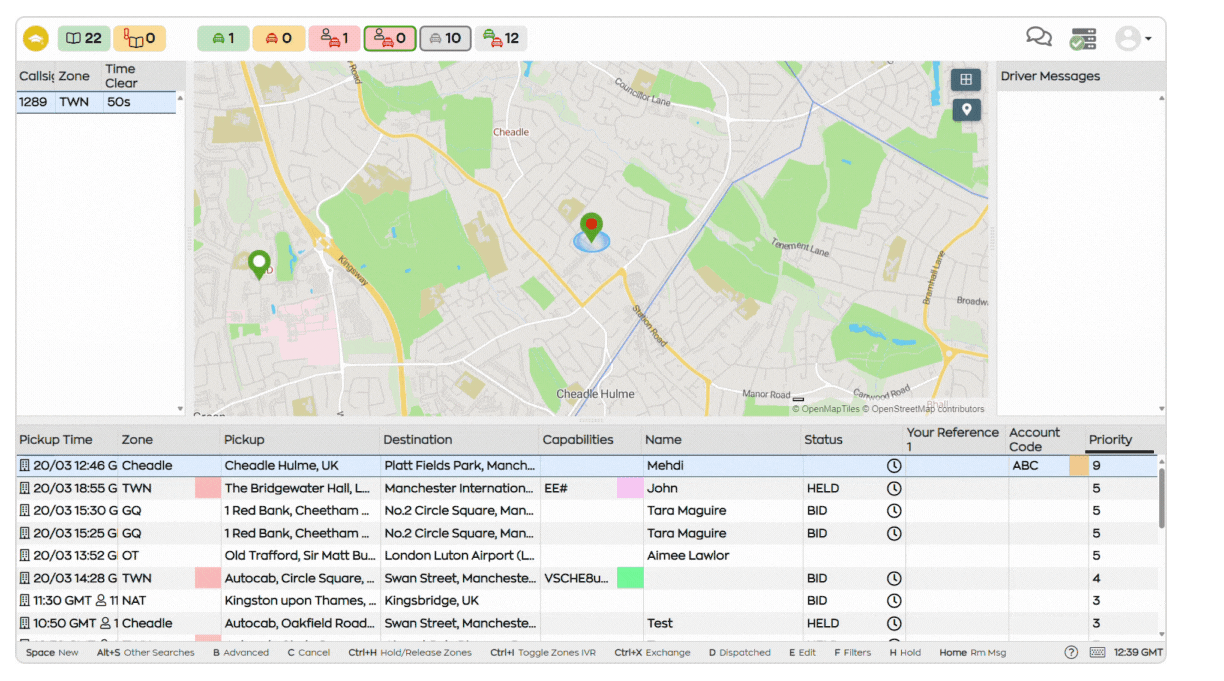Select the two-cars counter showing 12
The width and height of the screenshot is (1224, 681).
(x=501, y=39)
